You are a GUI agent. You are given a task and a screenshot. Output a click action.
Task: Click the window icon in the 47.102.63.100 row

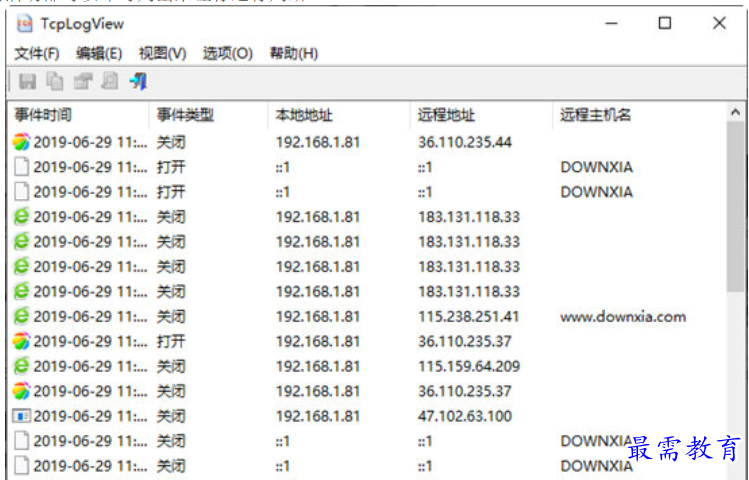click(21, 416)
